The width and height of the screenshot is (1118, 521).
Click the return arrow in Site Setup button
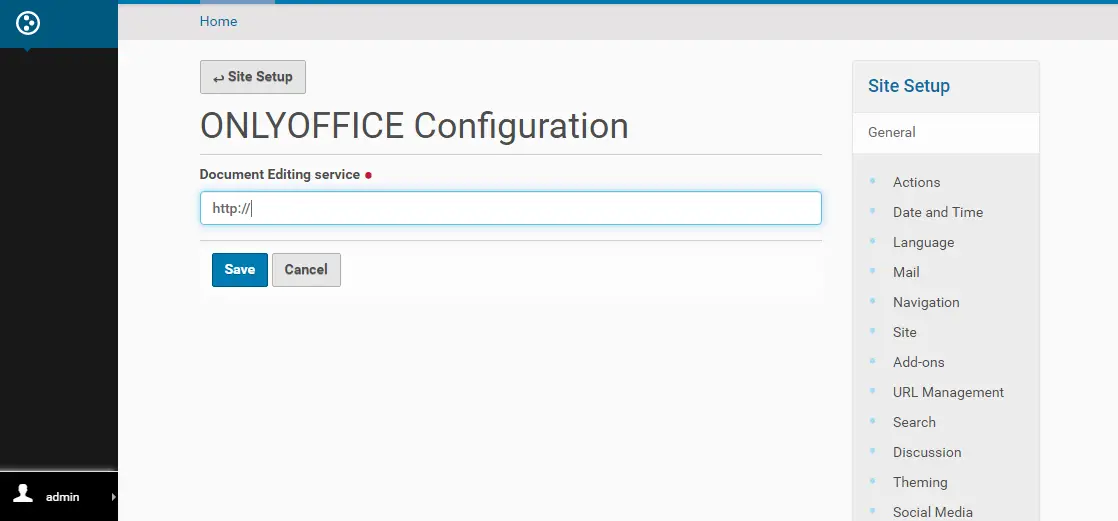[218, 78]
